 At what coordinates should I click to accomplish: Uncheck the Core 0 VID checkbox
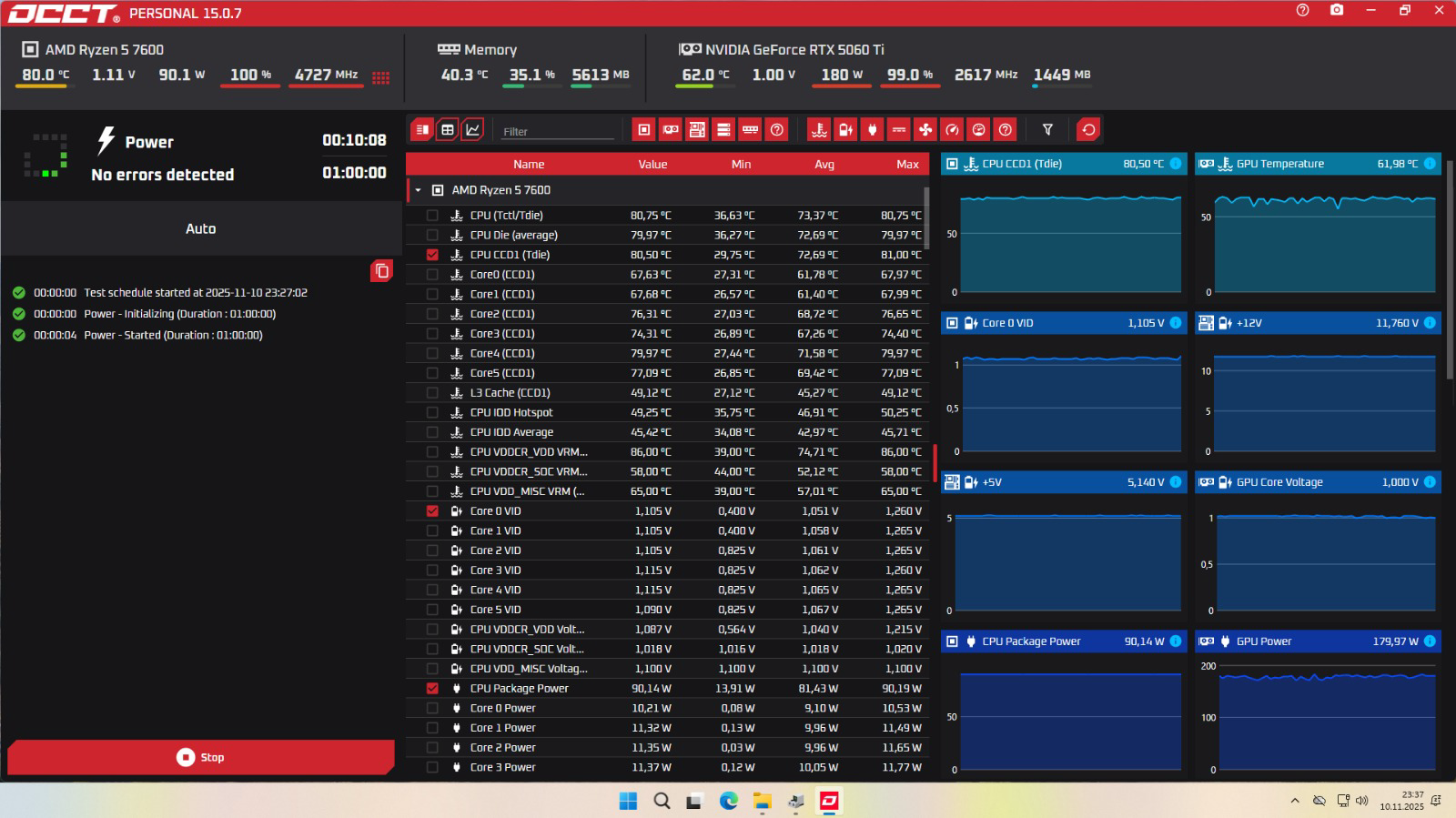tap(432, 511)
